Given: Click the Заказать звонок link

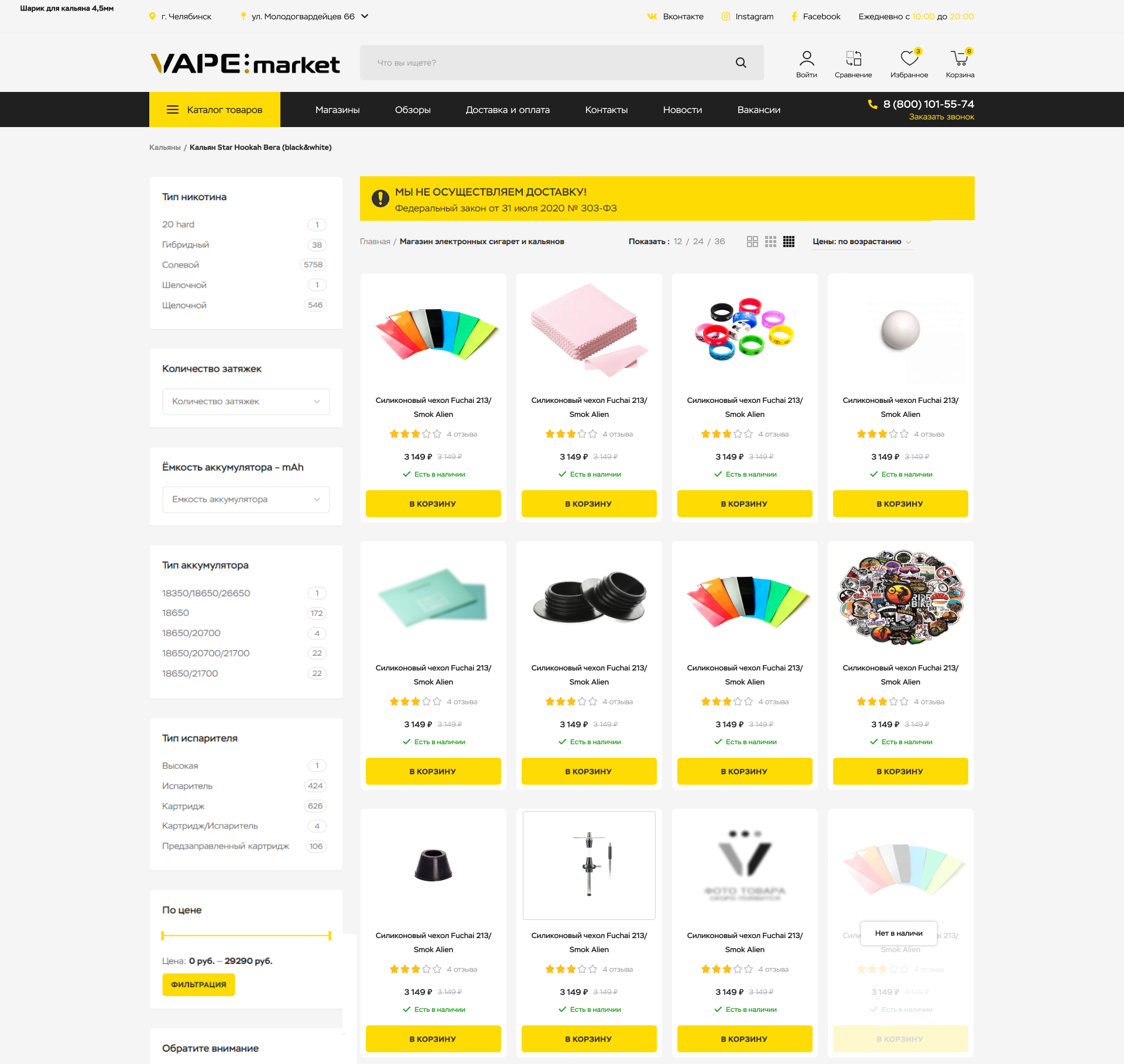Looking at the screenshot, I should tap(941, 117).
